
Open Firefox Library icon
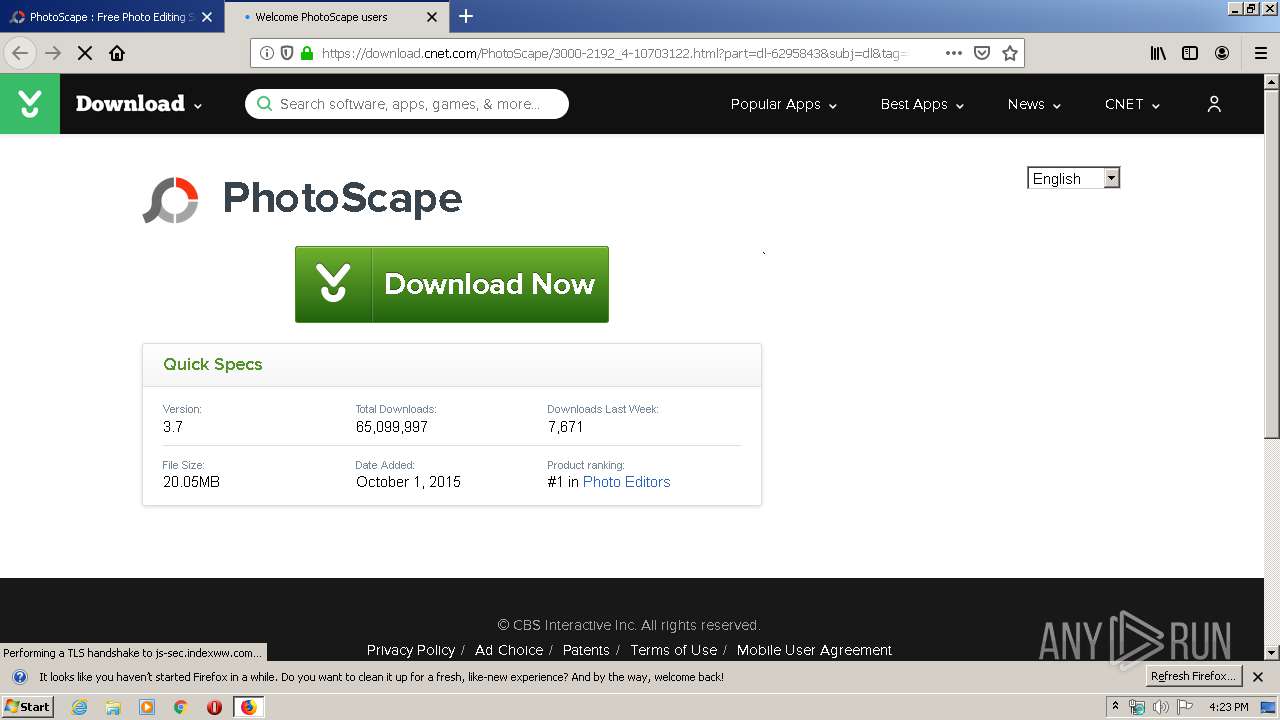1158,53
